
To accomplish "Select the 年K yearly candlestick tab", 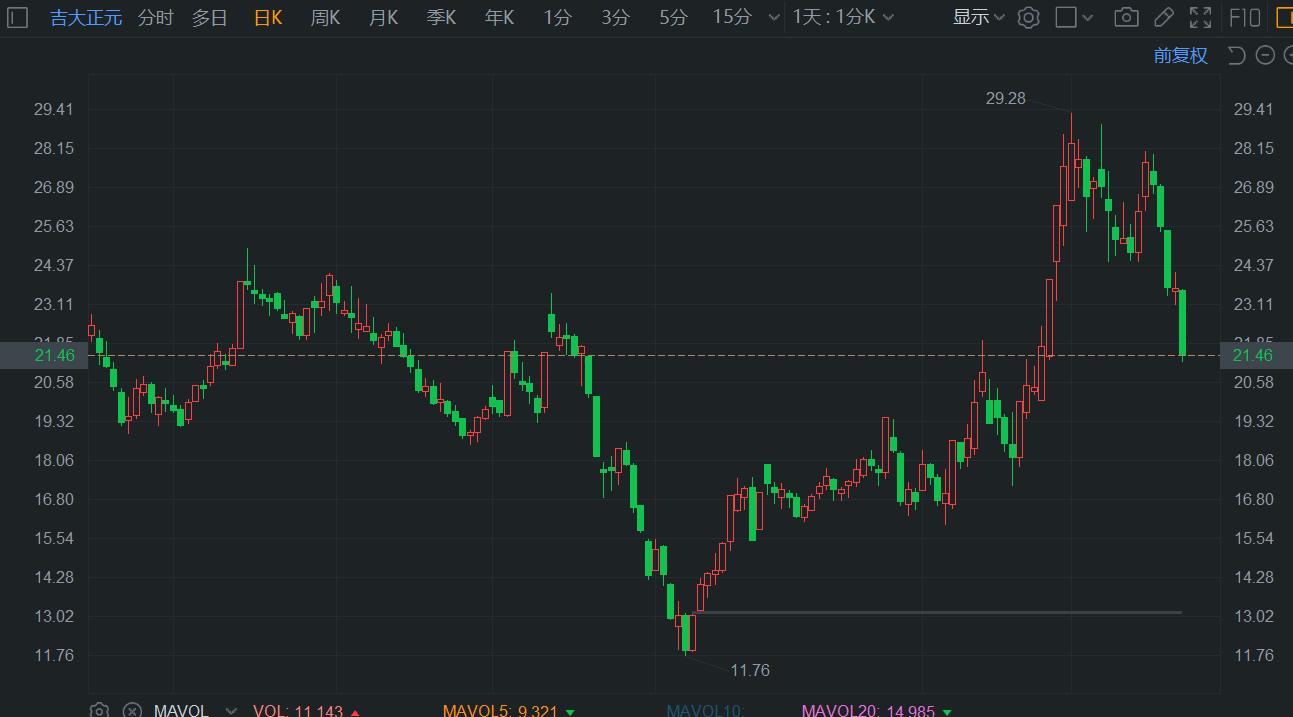I will click(x=500, y=17).
